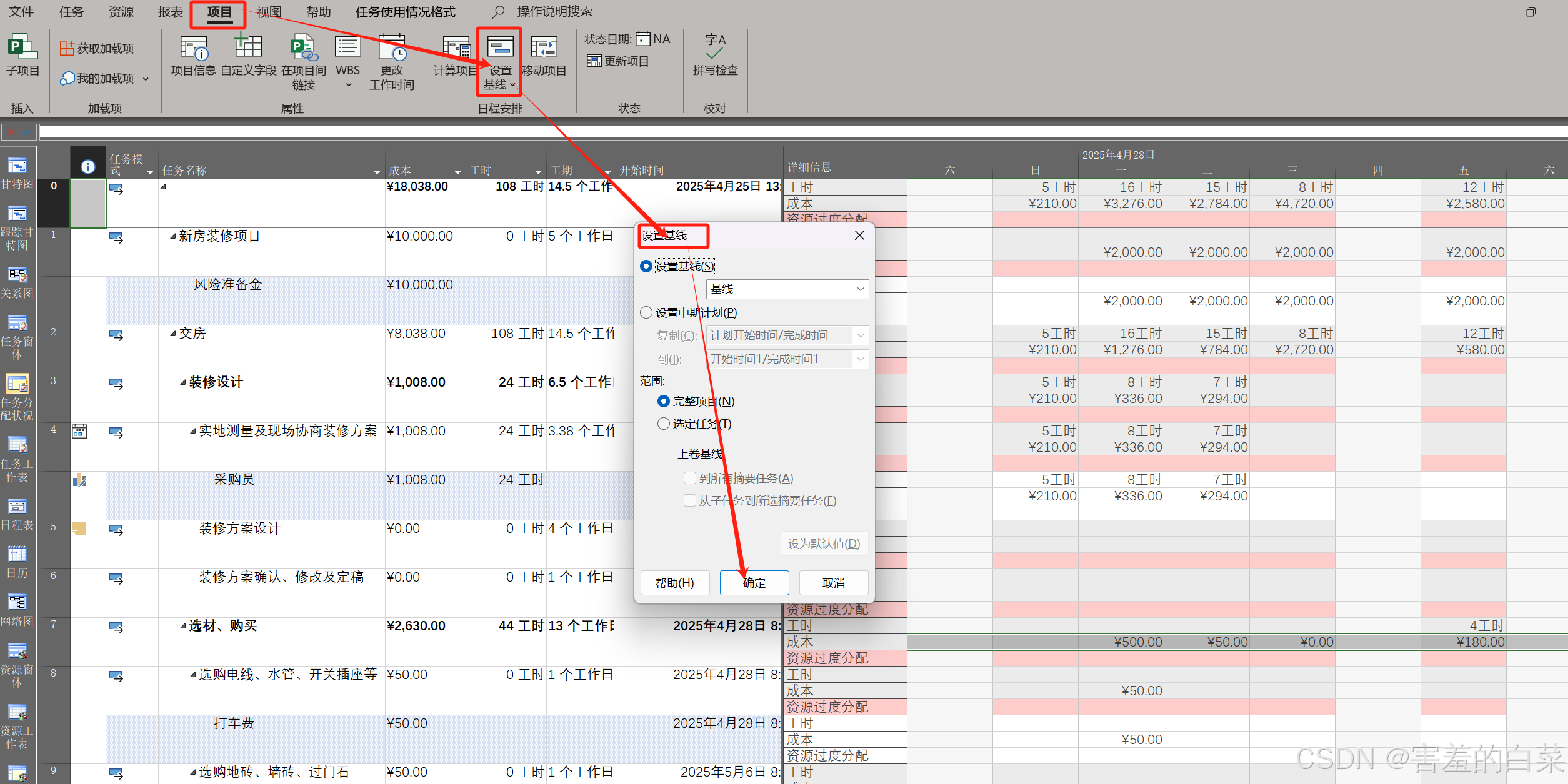Viewport: 1568px width, 784px height.
Task: Click the 操作说明搜索 search field
Action: point(554,12)
